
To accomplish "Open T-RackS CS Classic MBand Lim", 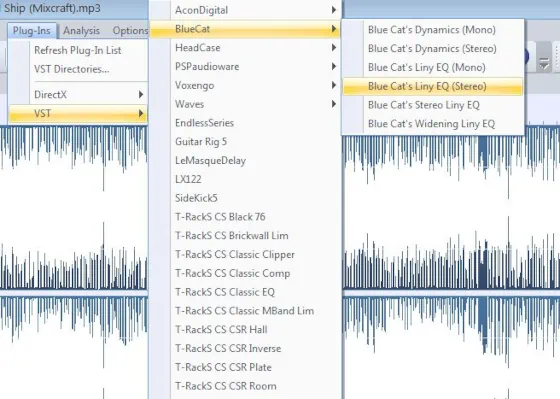I will point(245,311).
